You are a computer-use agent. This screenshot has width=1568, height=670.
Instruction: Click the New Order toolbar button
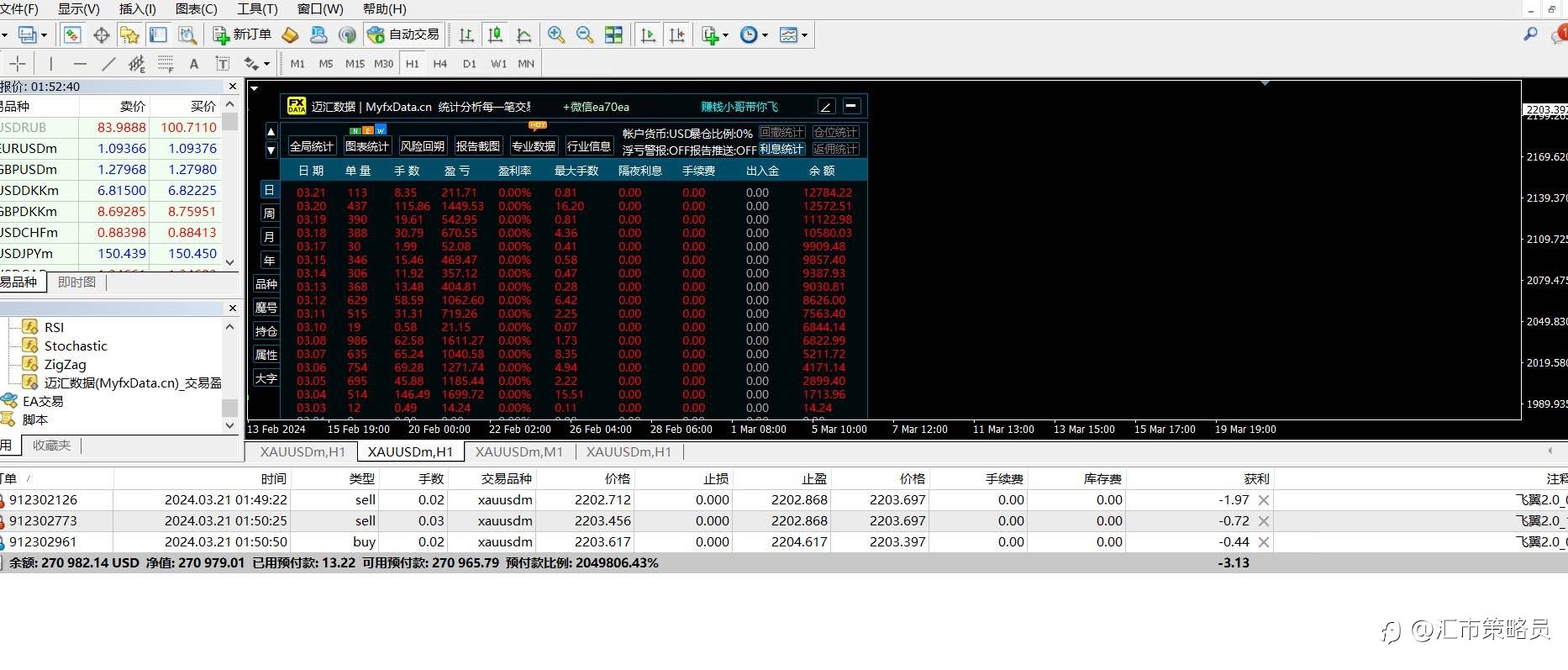click(242, 34)
